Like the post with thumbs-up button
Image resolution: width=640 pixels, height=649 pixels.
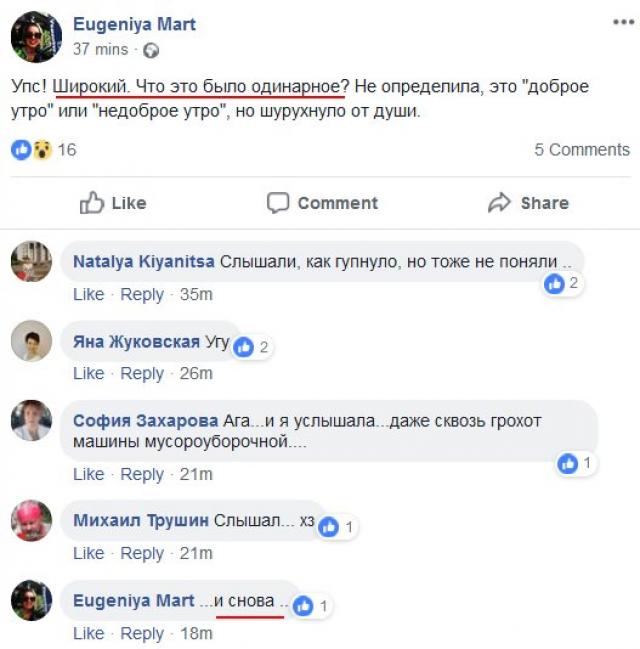(113, 203)
